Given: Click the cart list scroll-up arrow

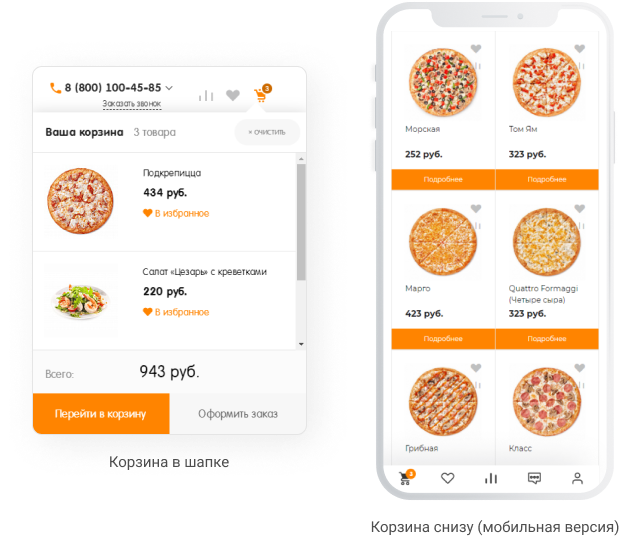Looking at the screenshot, I should 301,159.
